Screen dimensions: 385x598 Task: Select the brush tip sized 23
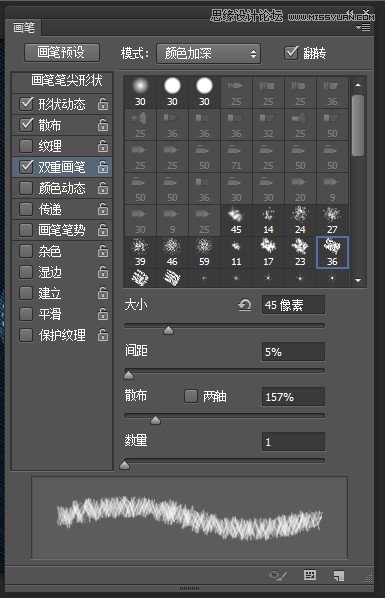click(x=300, y=252)
